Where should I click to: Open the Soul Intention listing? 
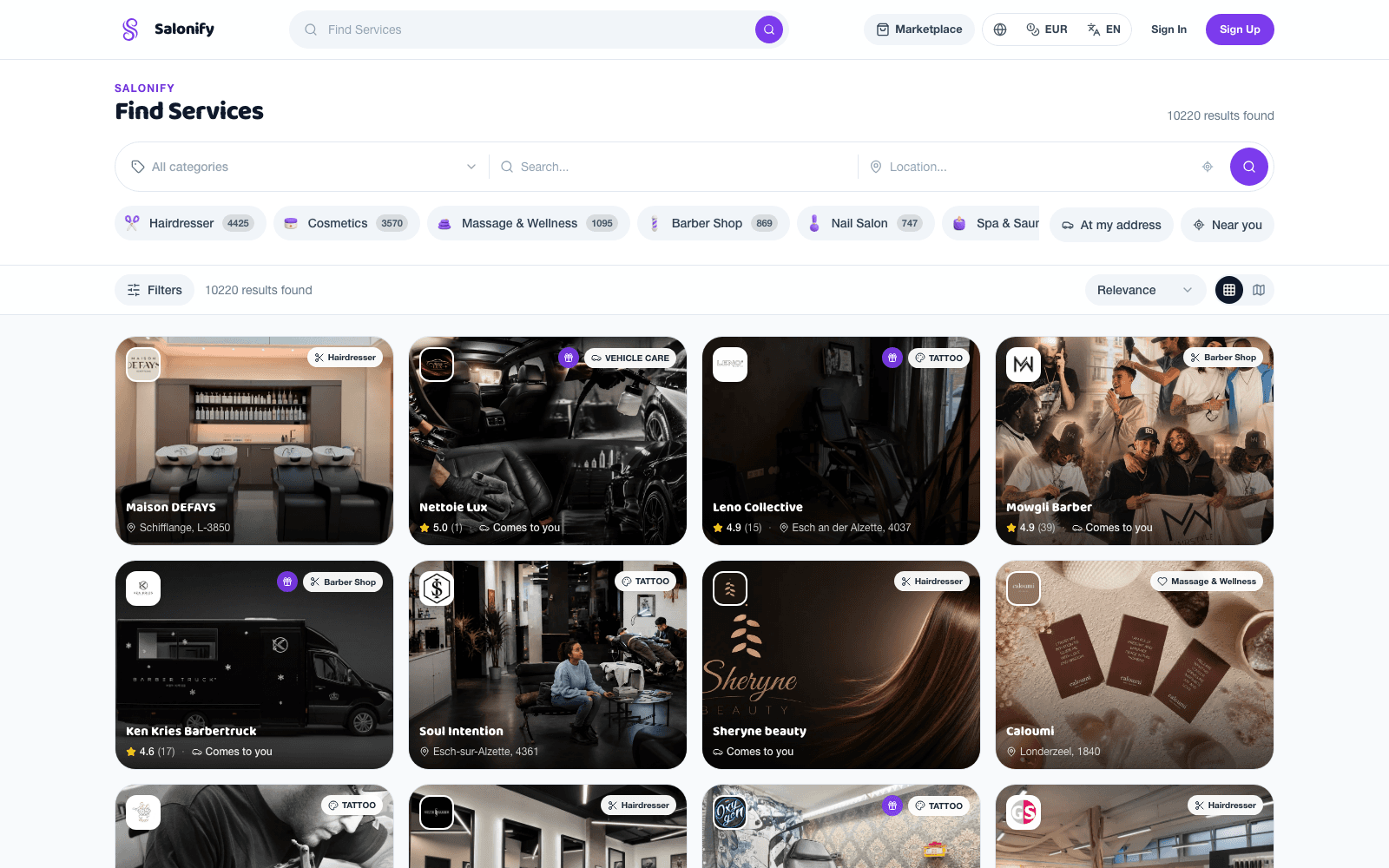coord(548,665)
